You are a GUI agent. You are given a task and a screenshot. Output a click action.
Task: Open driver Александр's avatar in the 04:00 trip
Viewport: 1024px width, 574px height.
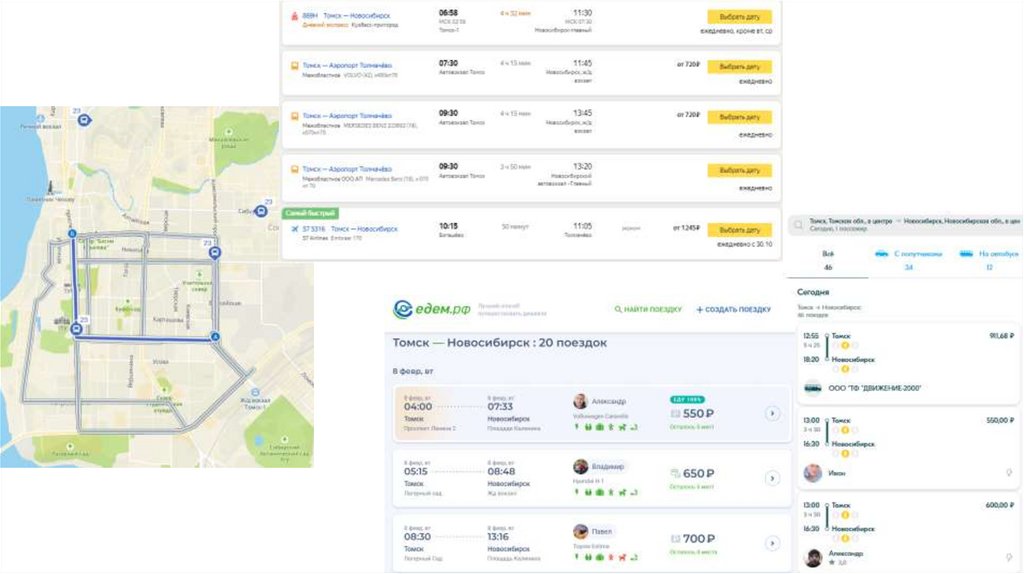580,401
